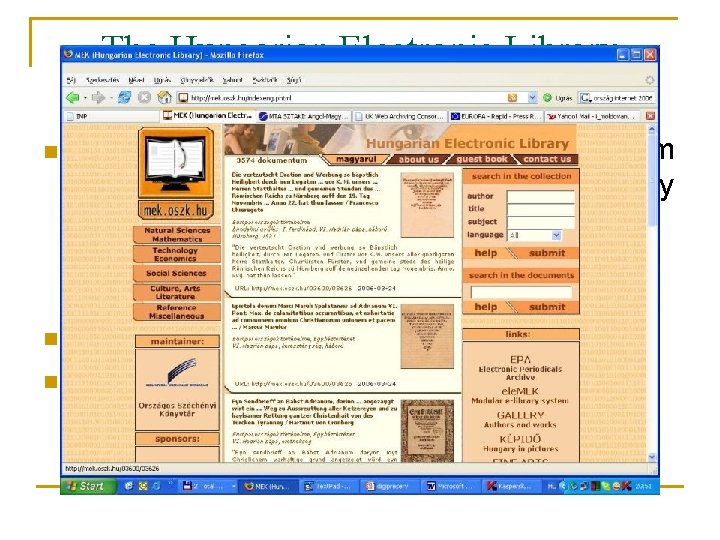
Task: Click the search in documents text field
Action: click(x=521, y=292)
